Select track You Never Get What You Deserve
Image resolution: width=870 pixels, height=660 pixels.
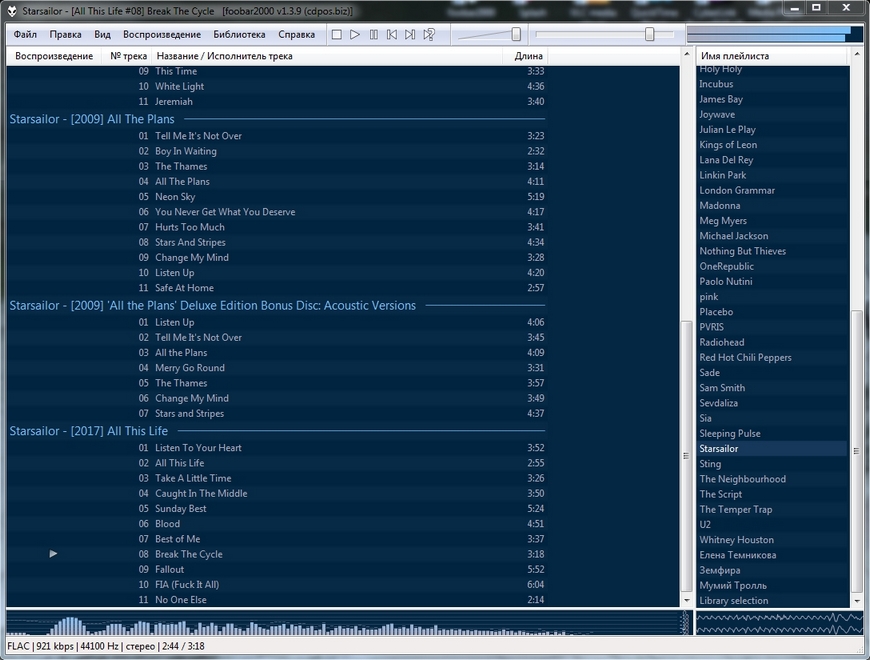click(x=277, y=212)
